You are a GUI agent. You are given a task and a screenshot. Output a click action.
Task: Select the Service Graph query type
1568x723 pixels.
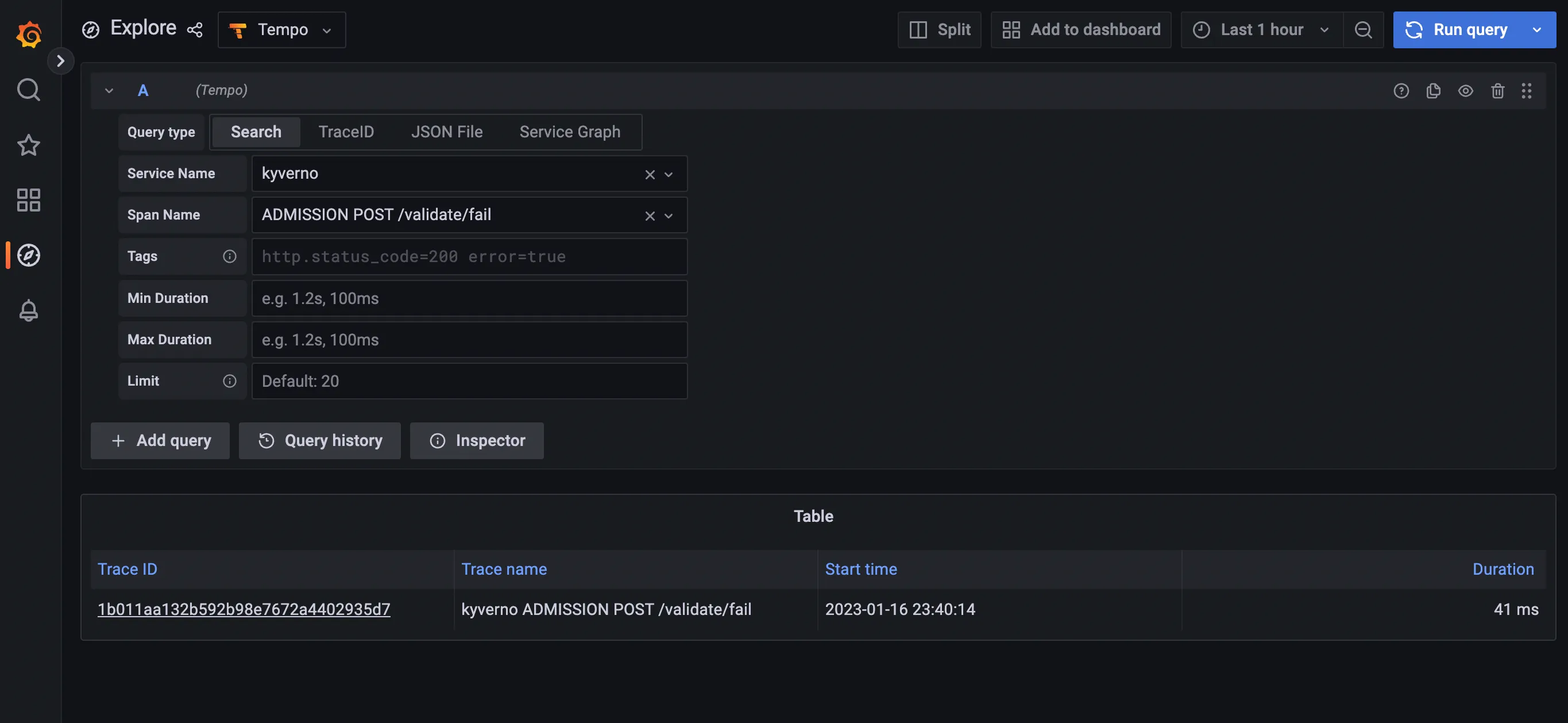[x=570, y=132]
